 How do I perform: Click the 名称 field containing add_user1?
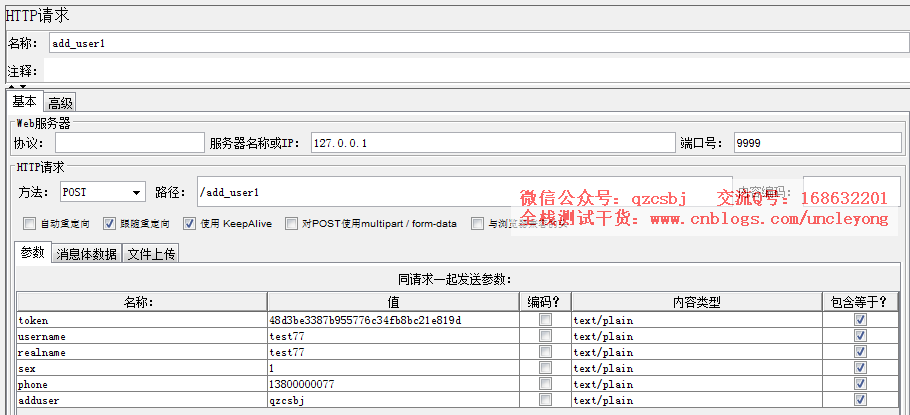(x=479, y=43)
